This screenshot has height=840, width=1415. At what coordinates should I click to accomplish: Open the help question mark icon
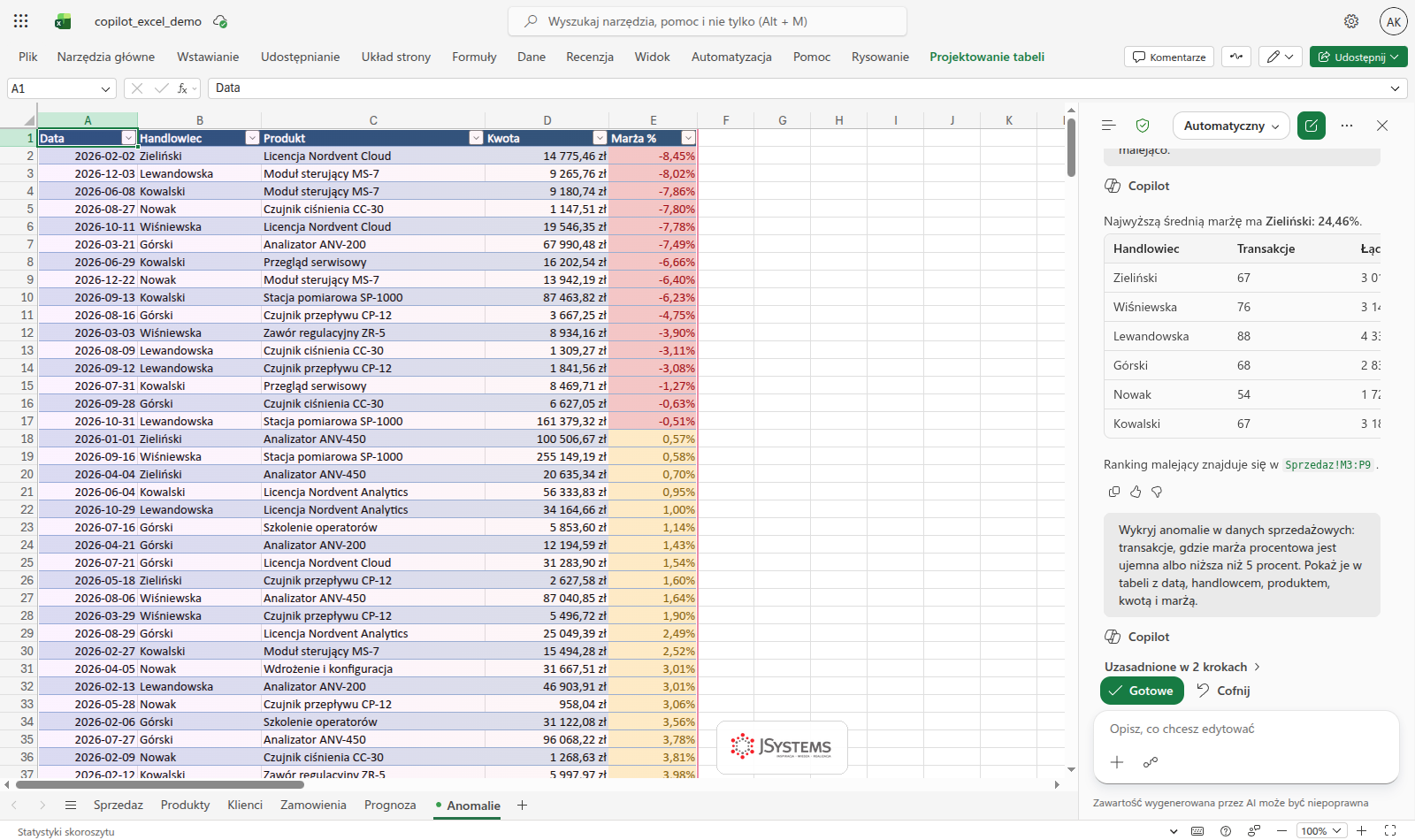pyautogui.click(x=1226, y=830)
